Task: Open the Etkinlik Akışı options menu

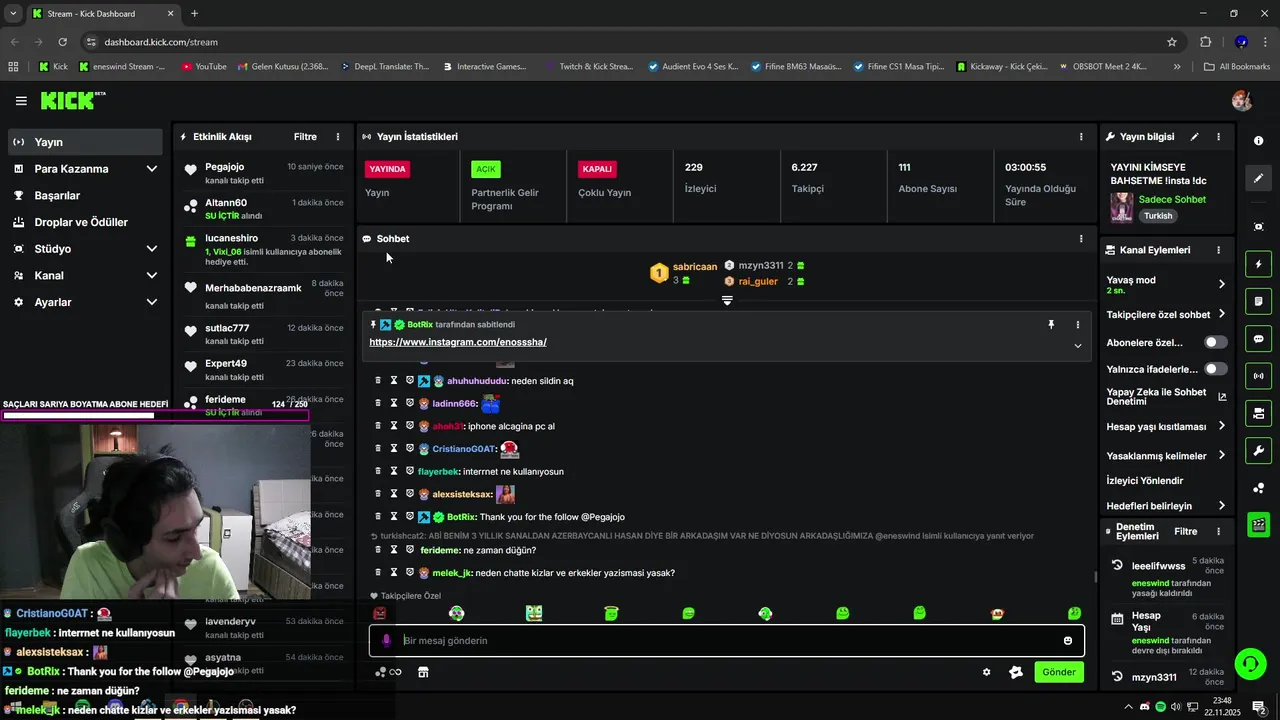Action: (x=338, y=137)
